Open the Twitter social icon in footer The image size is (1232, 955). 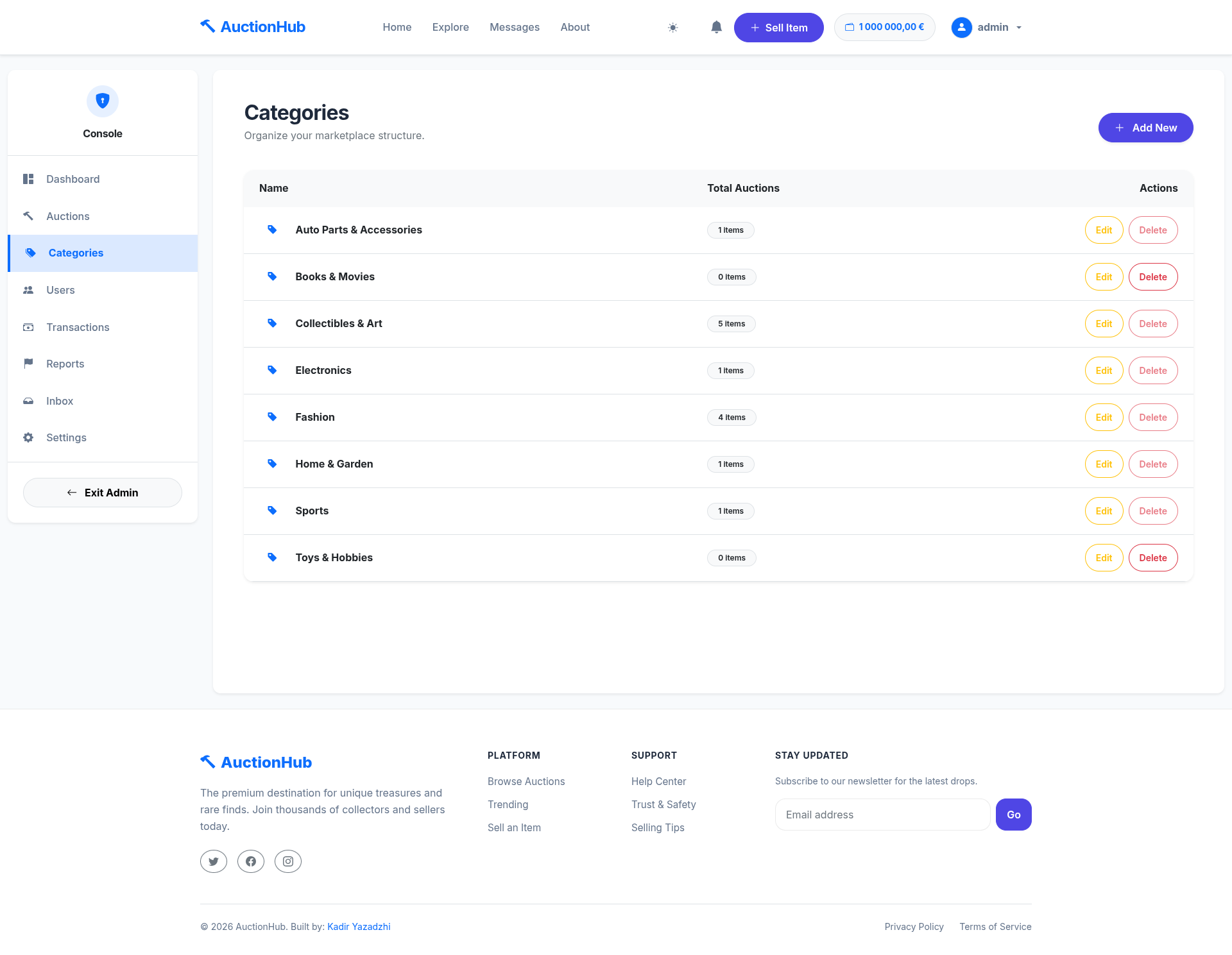tap(214, 861)
